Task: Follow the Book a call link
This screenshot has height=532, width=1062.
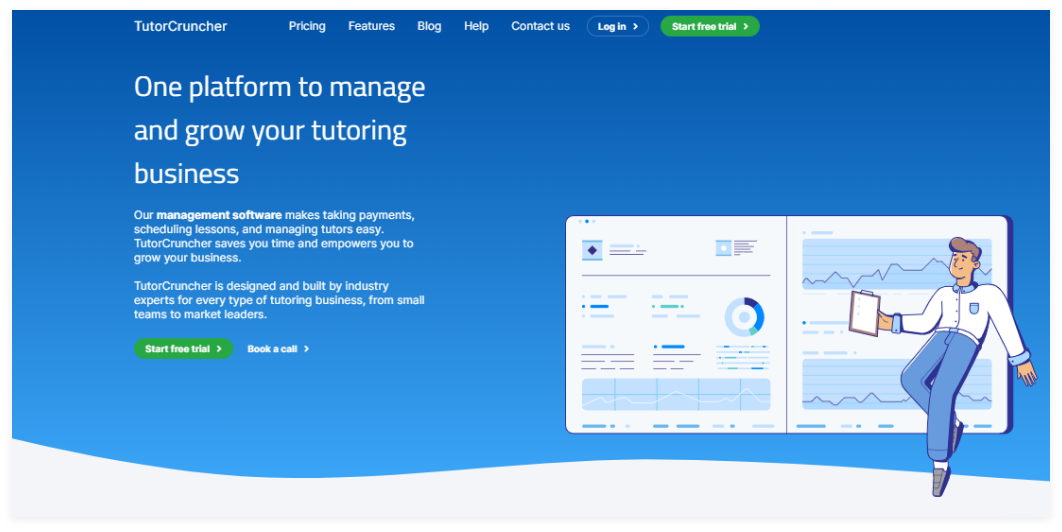Action: (272, 349)
